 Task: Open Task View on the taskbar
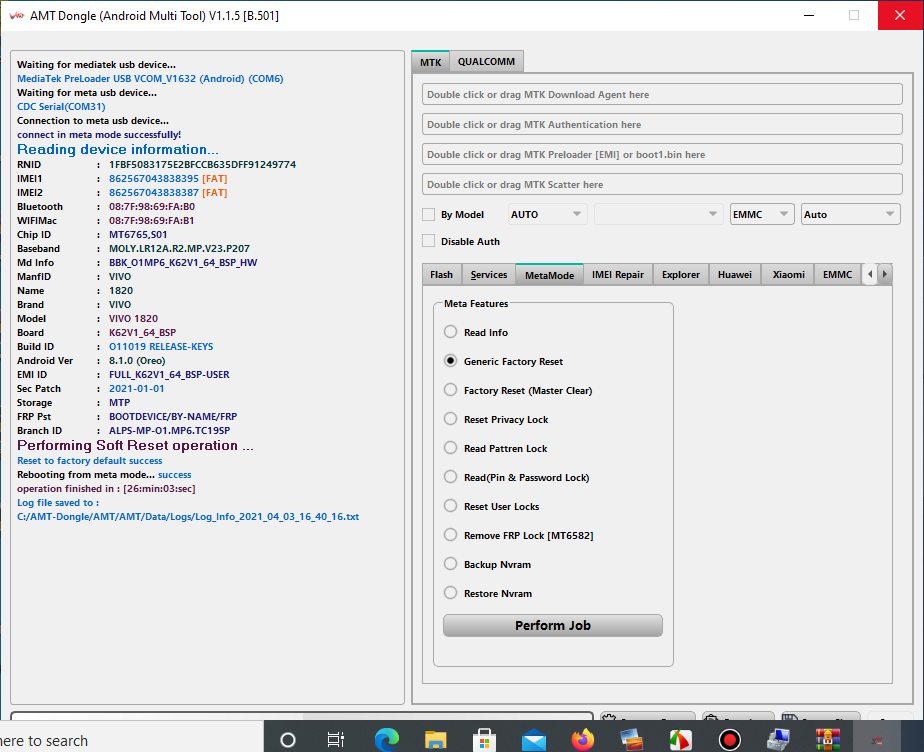336,739
